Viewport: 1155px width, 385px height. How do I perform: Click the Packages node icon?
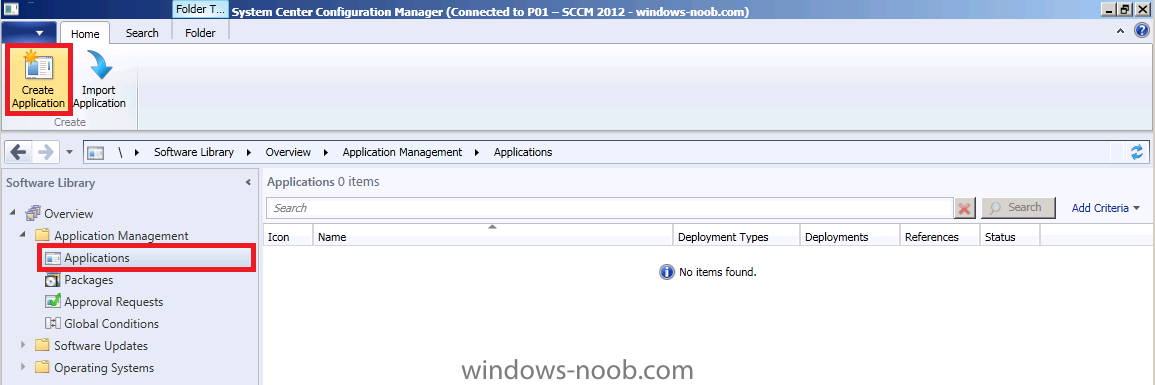52,280
